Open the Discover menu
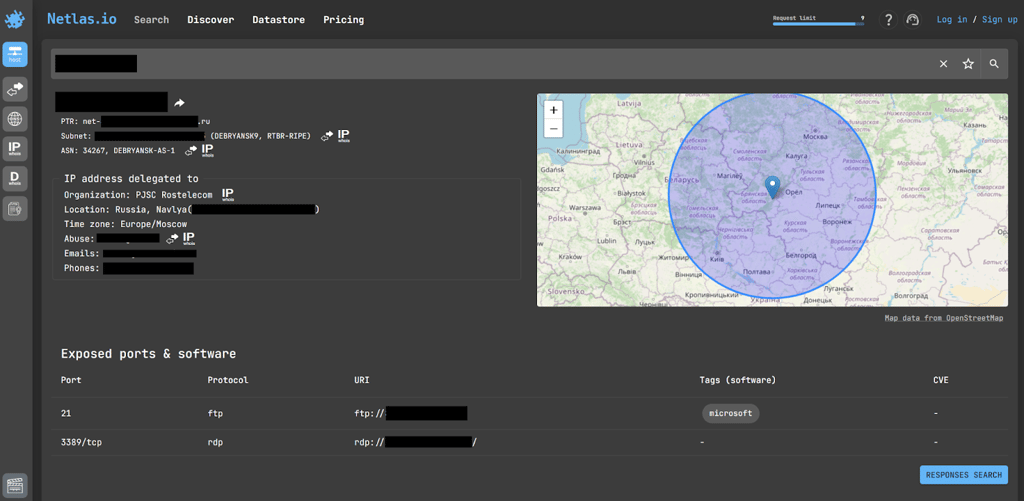 pos(210,20)
